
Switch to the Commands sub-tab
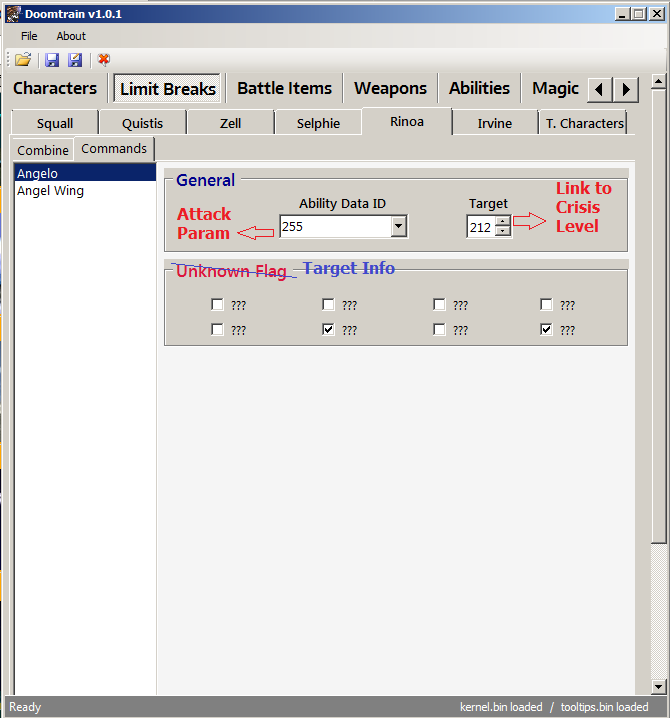(114, 149)
